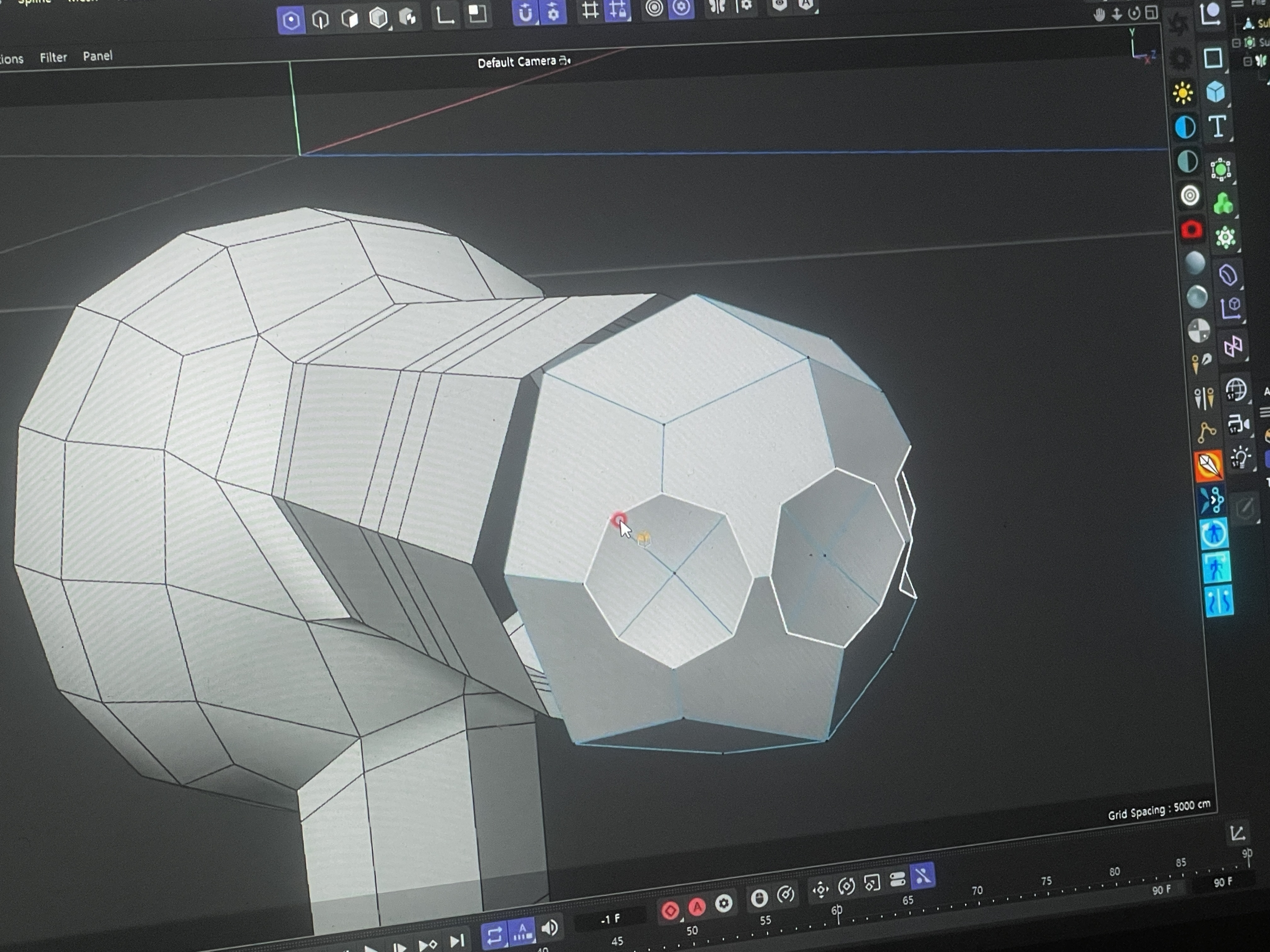Open the purple deformer dropdown
Viewport: 1270px width, 952px height.
[x=1228, y=275]
